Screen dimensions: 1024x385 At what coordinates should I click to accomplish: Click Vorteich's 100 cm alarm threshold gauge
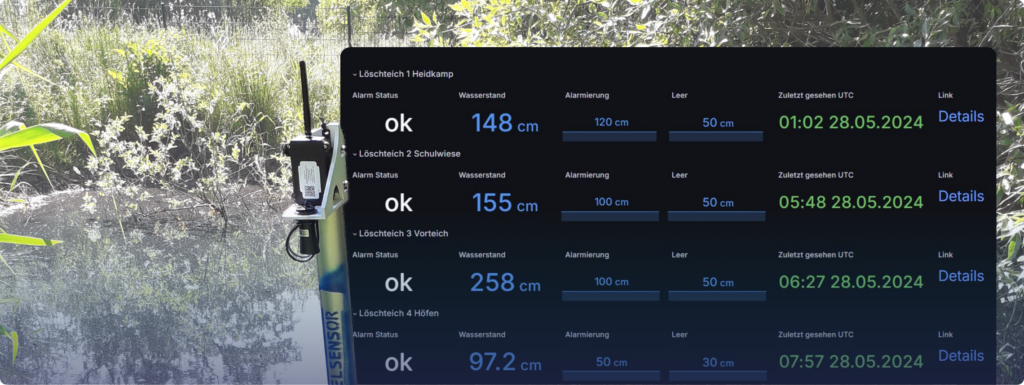[x=611, y=288]
